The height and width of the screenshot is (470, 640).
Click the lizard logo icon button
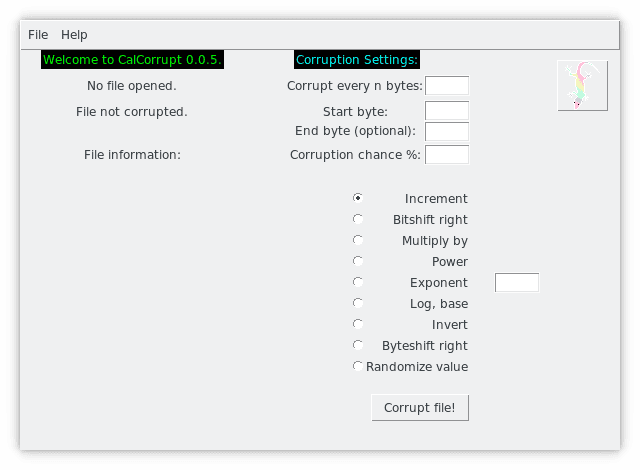[582, 86]
